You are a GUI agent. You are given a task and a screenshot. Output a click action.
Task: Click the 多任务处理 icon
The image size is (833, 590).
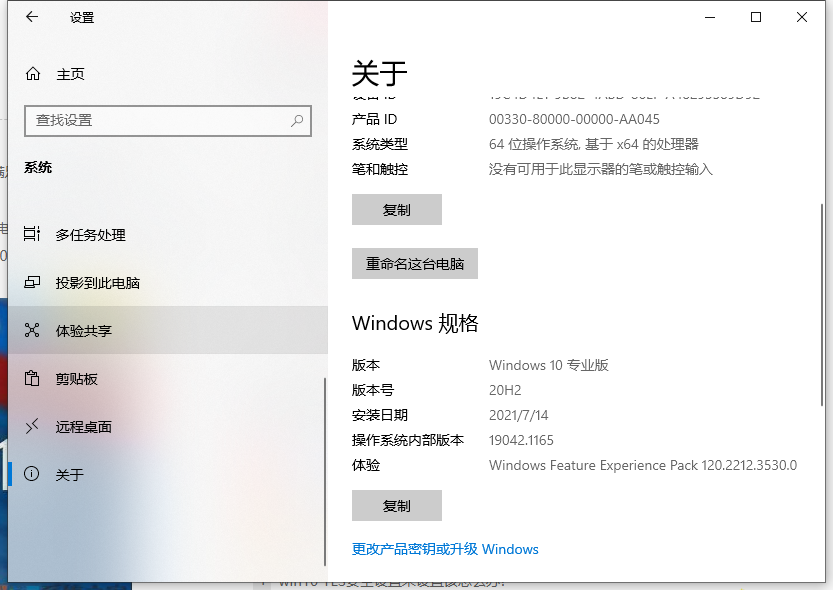click(32, 234)
